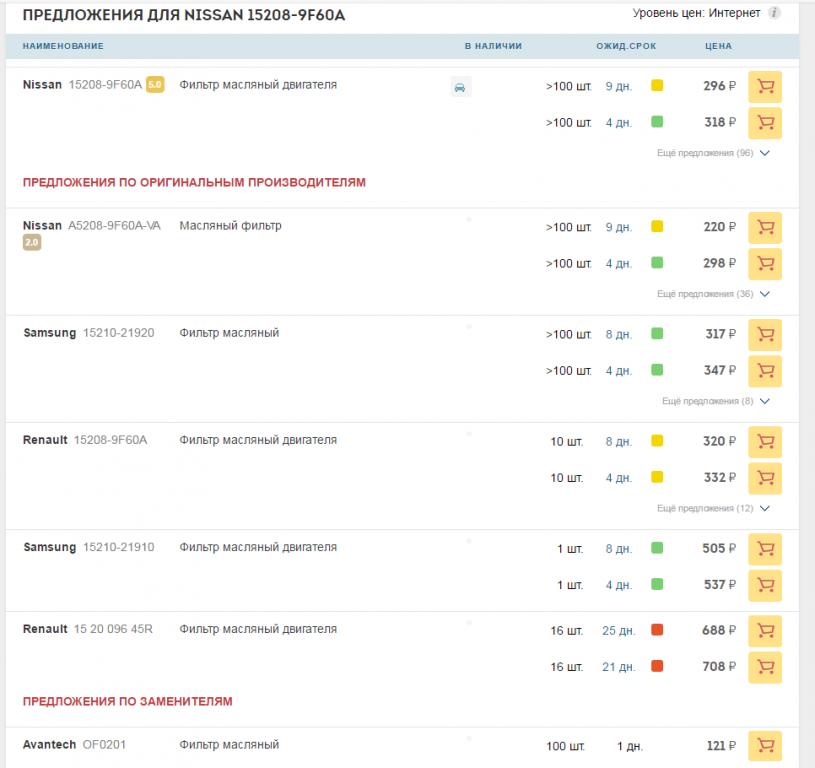Click the '121 ₽' price of Avantech OF0201
The height and width of the screenshot is (768, 815).
coord(721,746)
